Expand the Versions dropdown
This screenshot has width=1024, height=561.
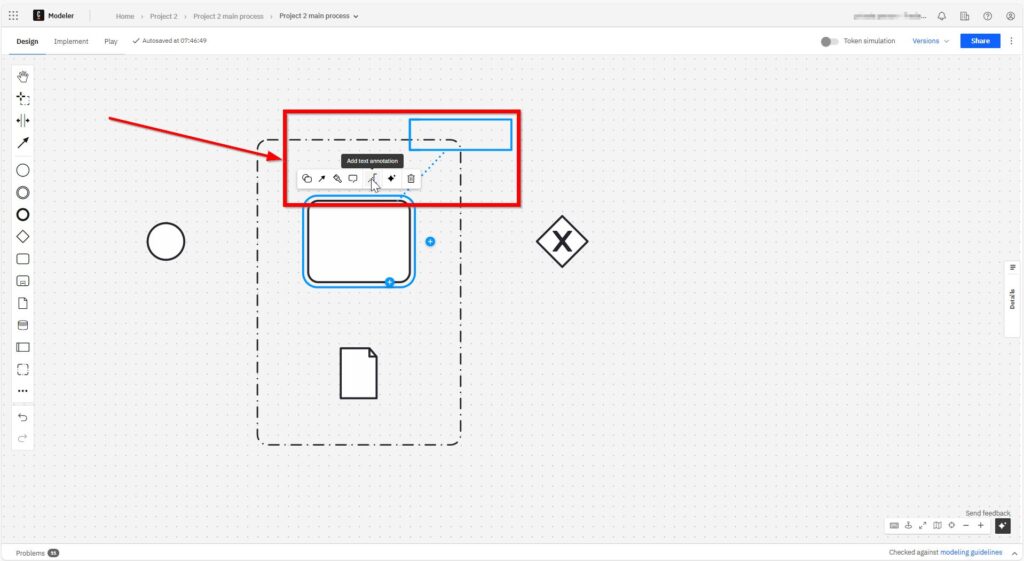(930, 41)
